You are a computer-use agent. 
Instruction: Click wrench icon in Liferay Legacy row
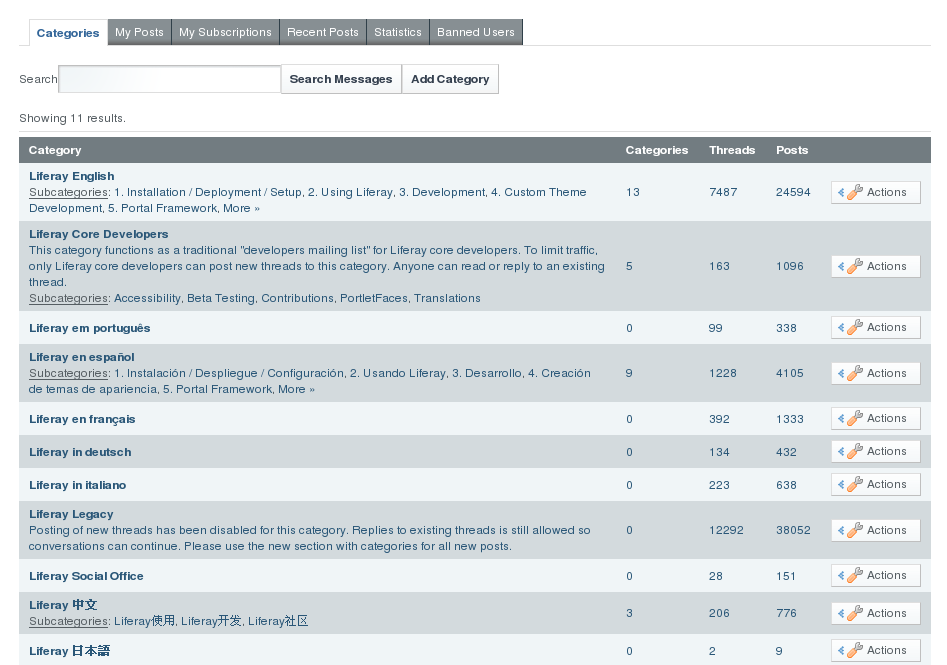pyautogui.click(x=854, y=531)
